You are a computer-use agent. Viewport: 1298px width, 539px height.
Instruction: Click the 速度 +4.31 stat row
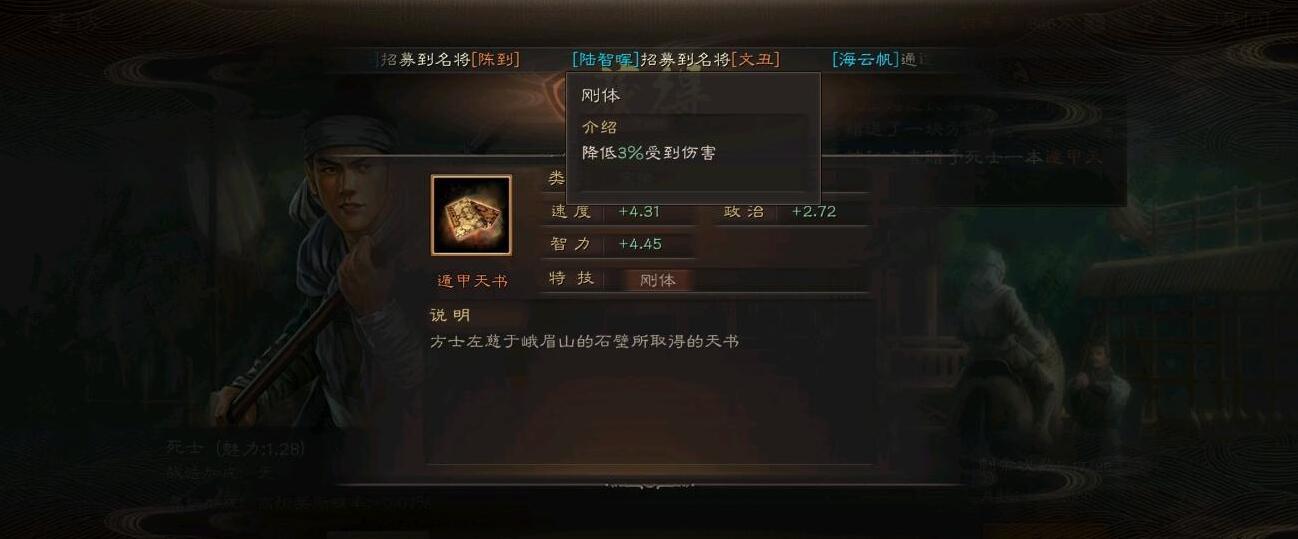622,212
